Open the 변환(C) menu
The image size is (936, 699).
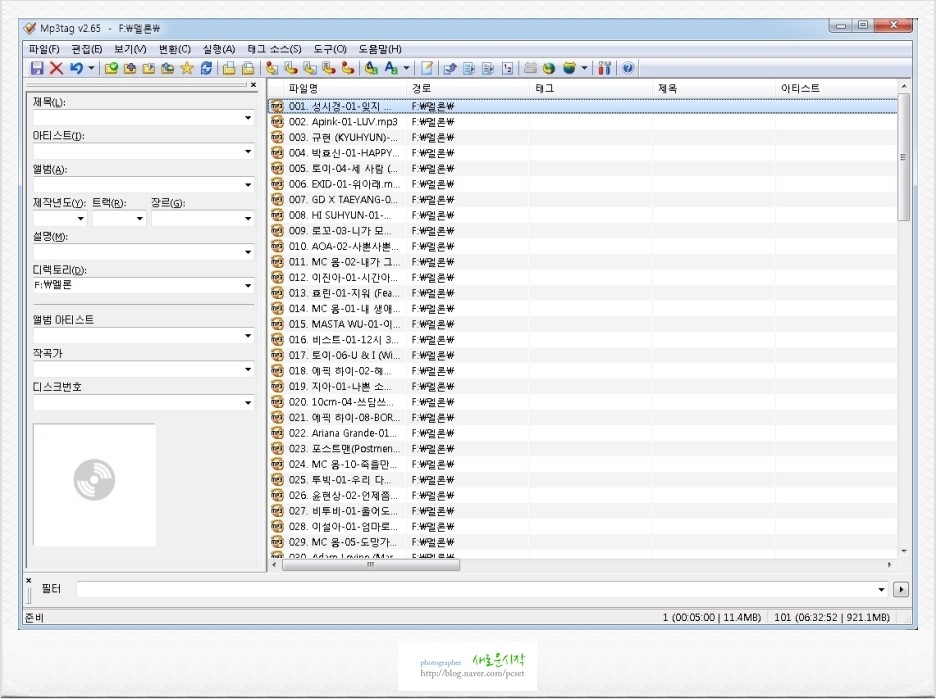tap(174, 49)
